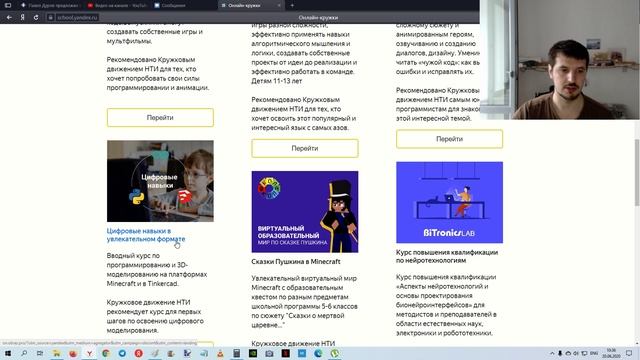
Task: Open Telegram from the taskbar
Action: pyautogui.click(x=122, y=353)
